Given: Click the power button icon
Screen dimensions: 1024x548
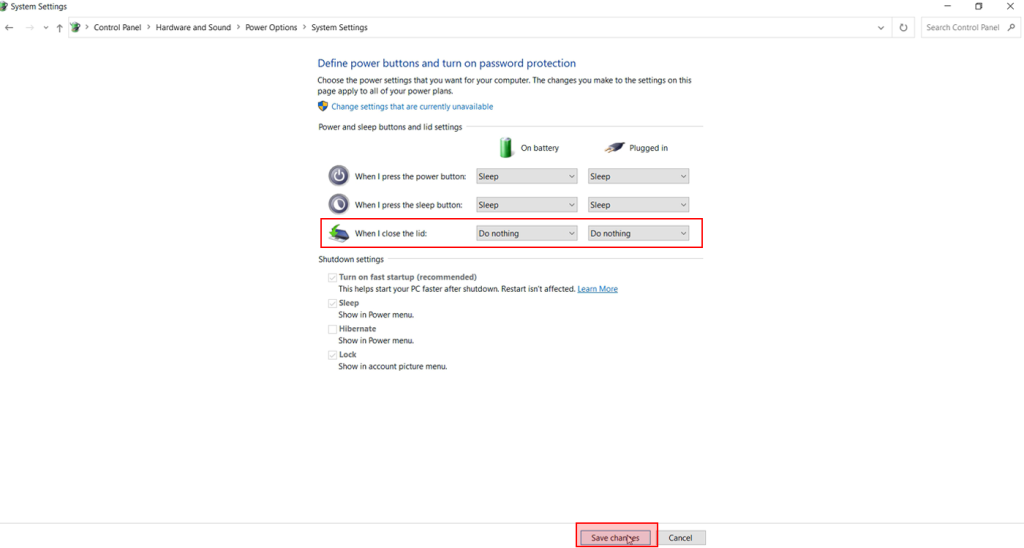Looking at the screenshot, I should (339, 176).
